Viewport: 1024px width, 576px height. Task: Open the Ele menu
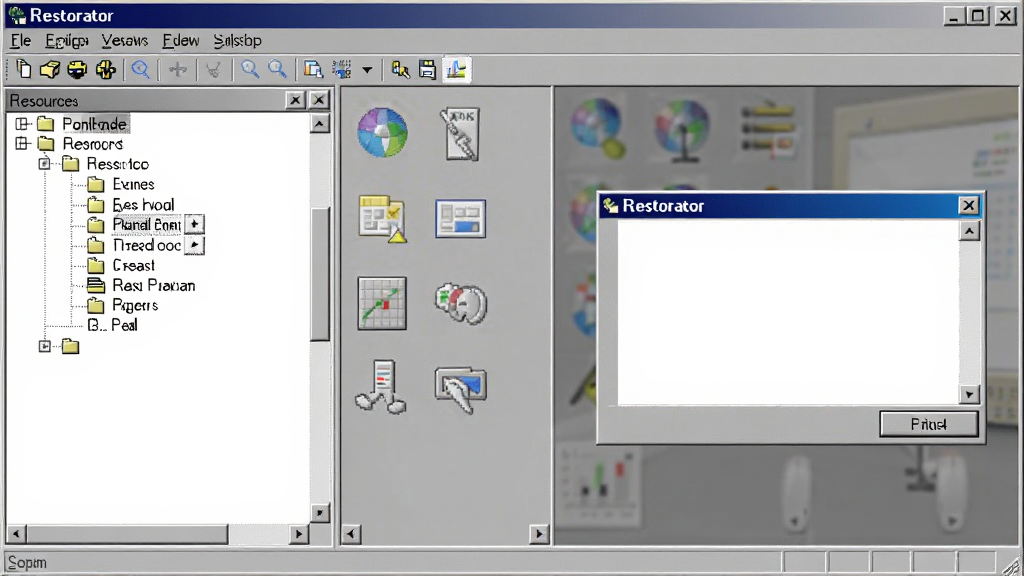click(21, 40)
